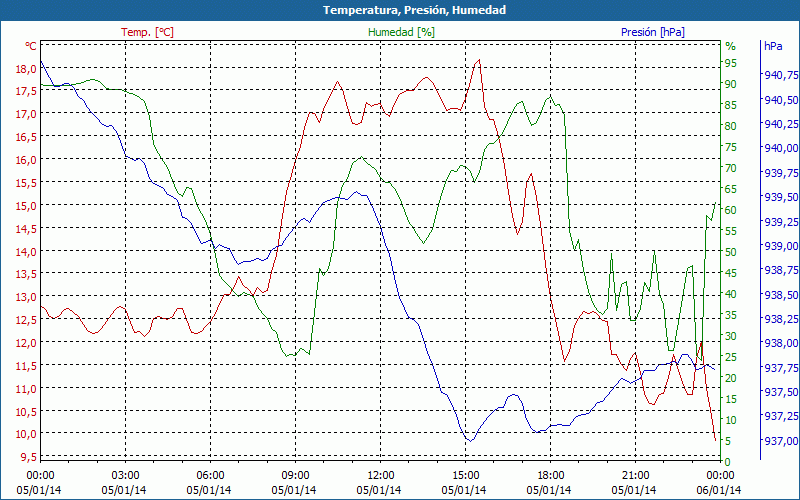This screenshot has width=800, height=500.
Task: Click the temperature axis value '16,0'
Action: (27, 160)
